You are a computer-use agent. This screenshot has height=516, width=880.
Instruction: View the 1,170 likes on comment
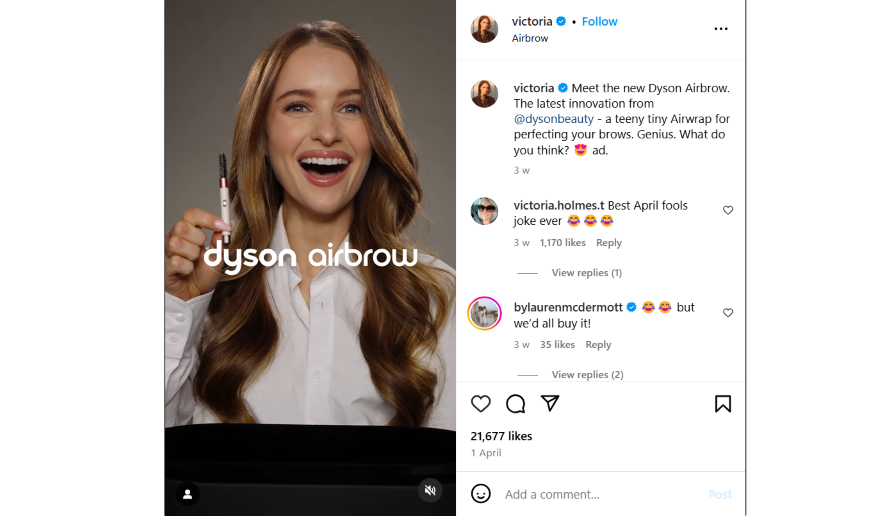562,243
